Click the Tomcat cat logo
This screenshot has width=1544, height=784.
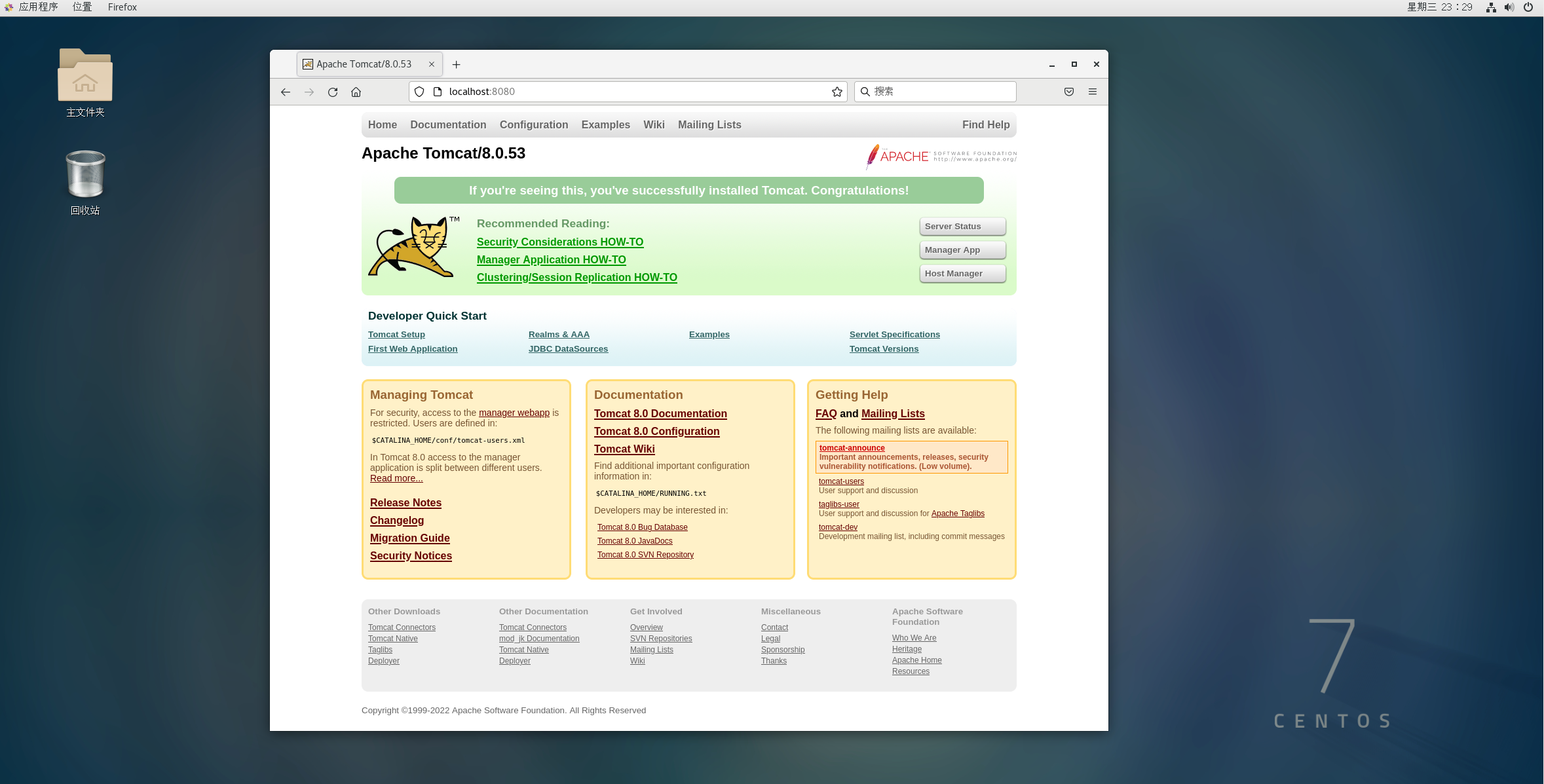413,247
